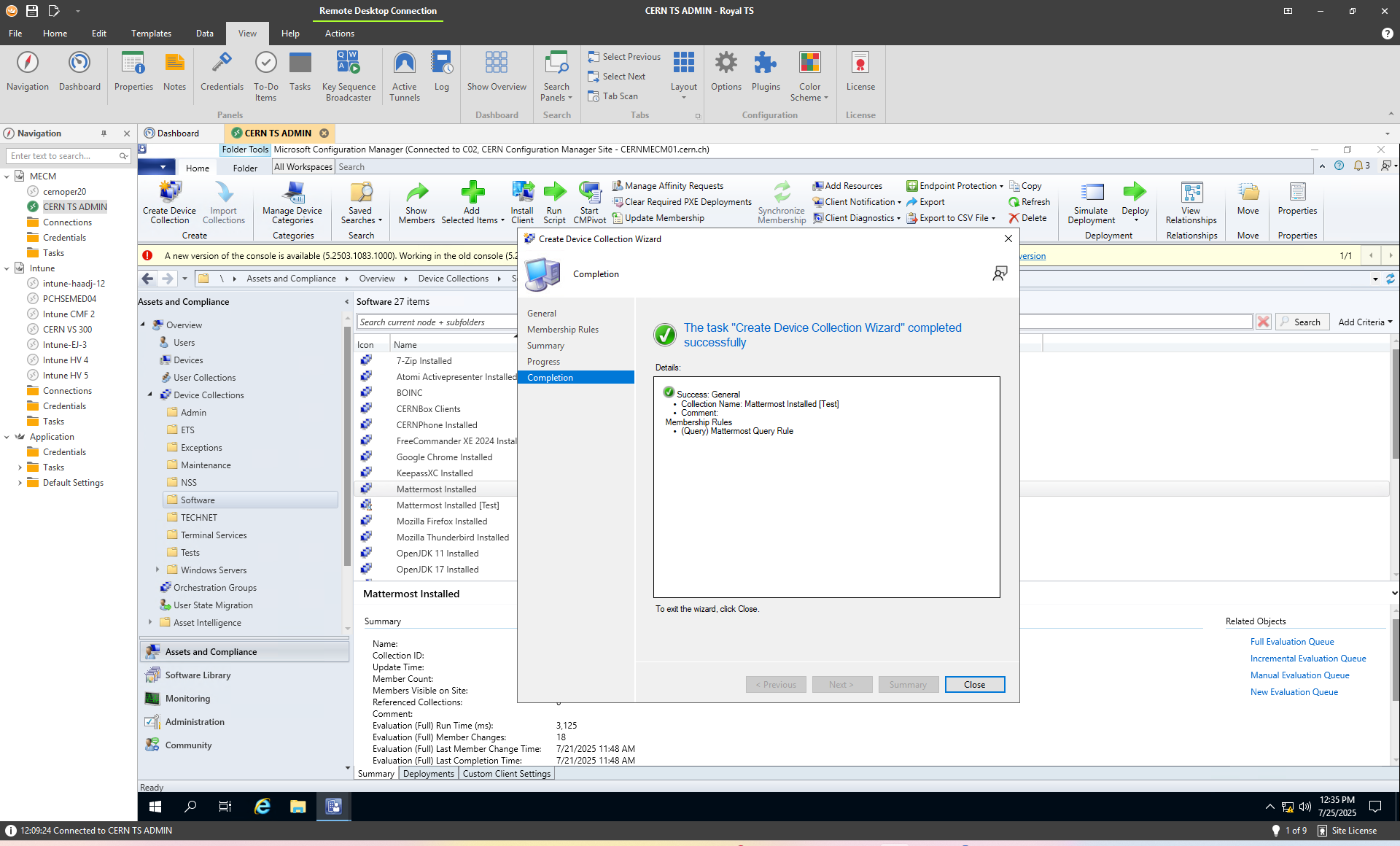Expand the Windows Servers folder
The image size is (1400, 846).
click(x=157, y=570)
